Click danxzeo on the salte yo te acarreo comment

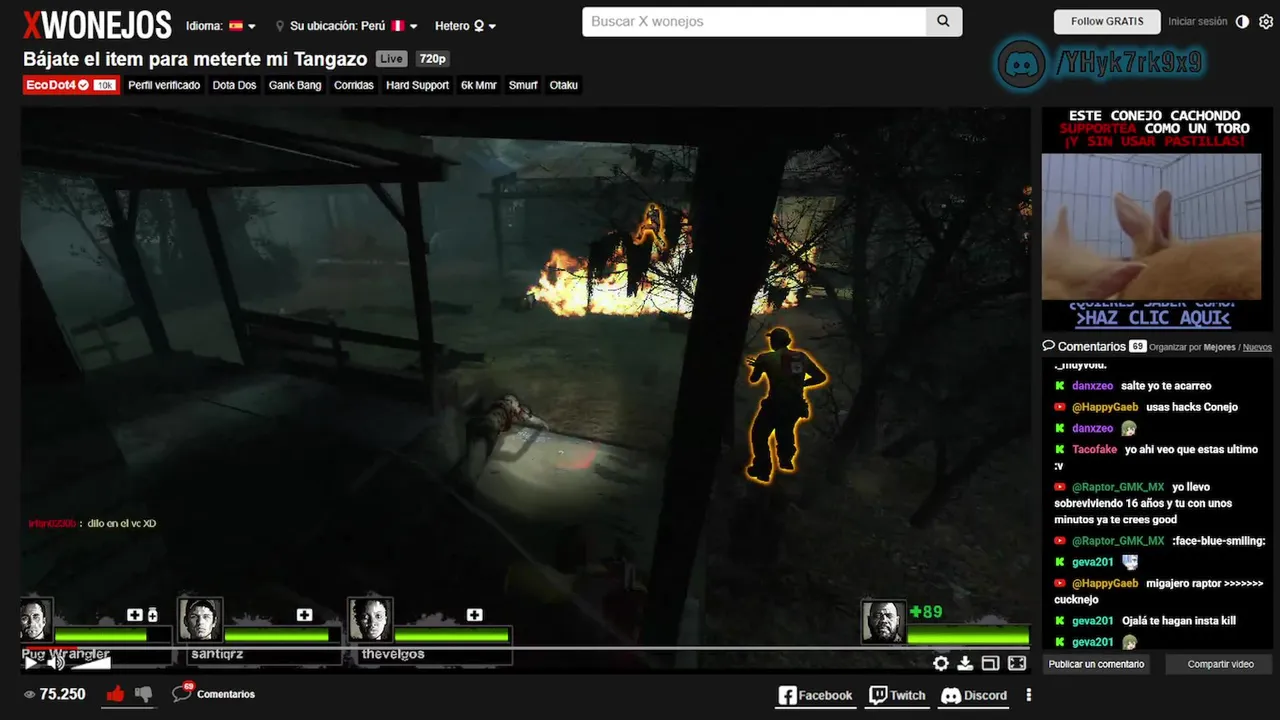tap(1092, 385)
